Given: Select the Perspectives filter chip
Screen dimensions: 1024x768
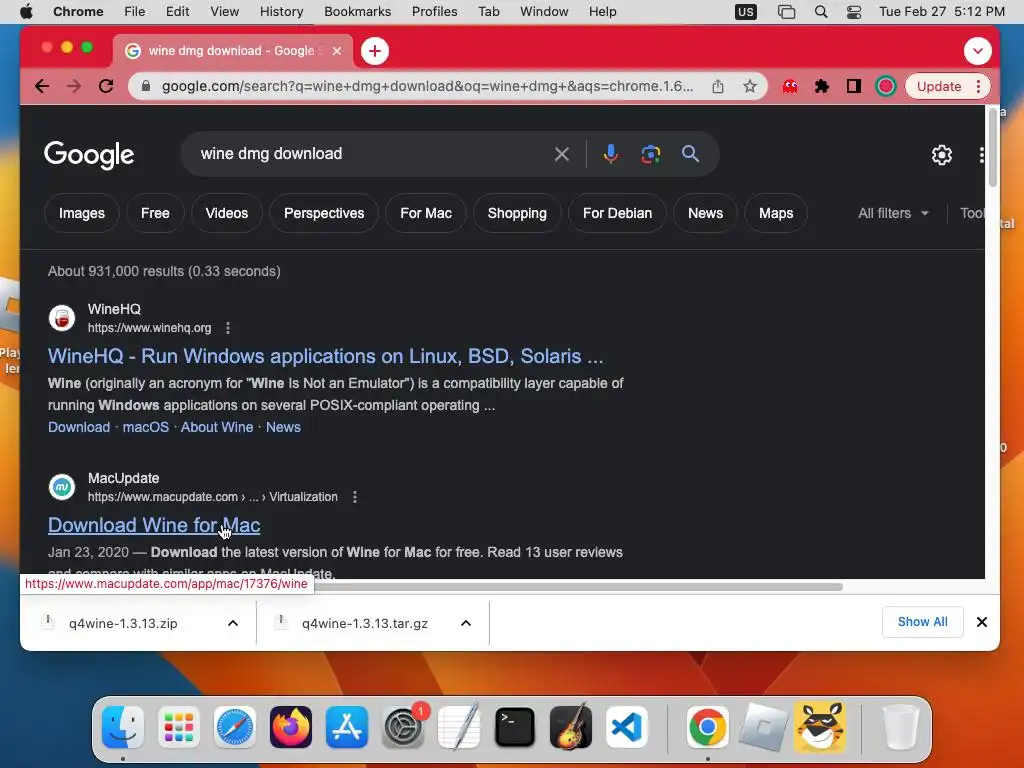Looking at the screenshot, I should pyautogui.click(x=324, y=214).
